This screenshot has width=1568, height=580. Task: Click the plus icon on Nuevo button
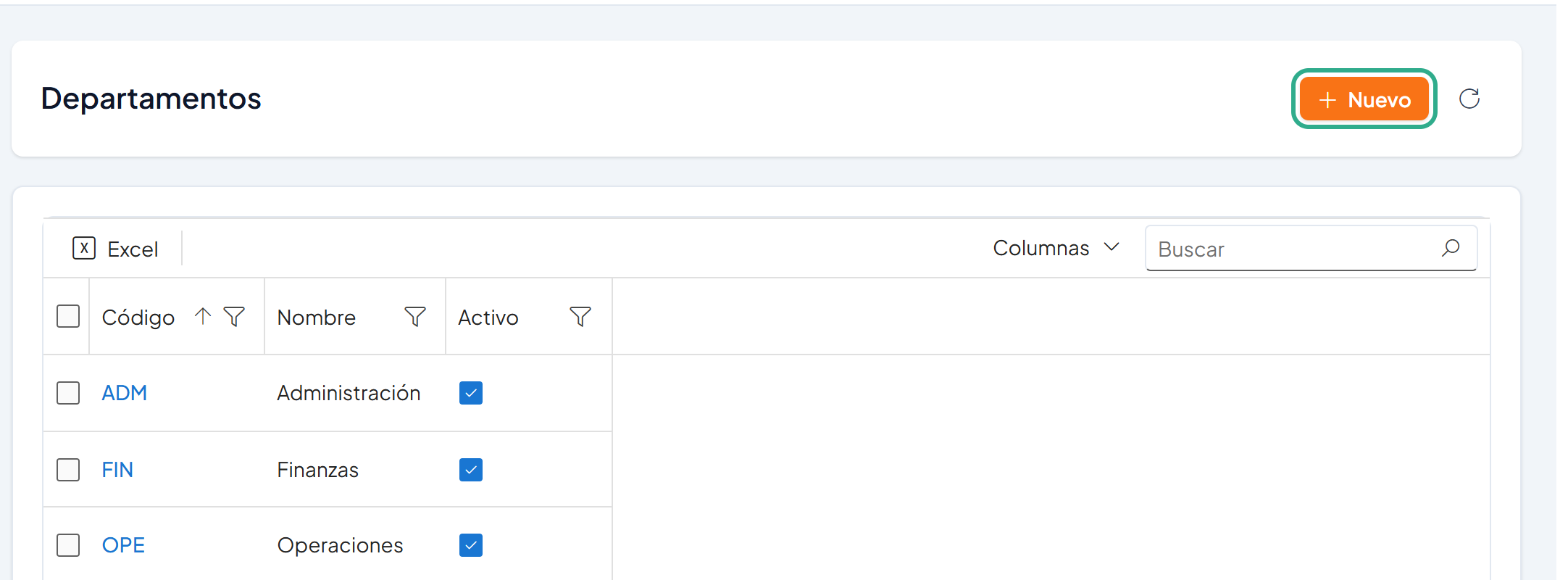(1327, 100)
